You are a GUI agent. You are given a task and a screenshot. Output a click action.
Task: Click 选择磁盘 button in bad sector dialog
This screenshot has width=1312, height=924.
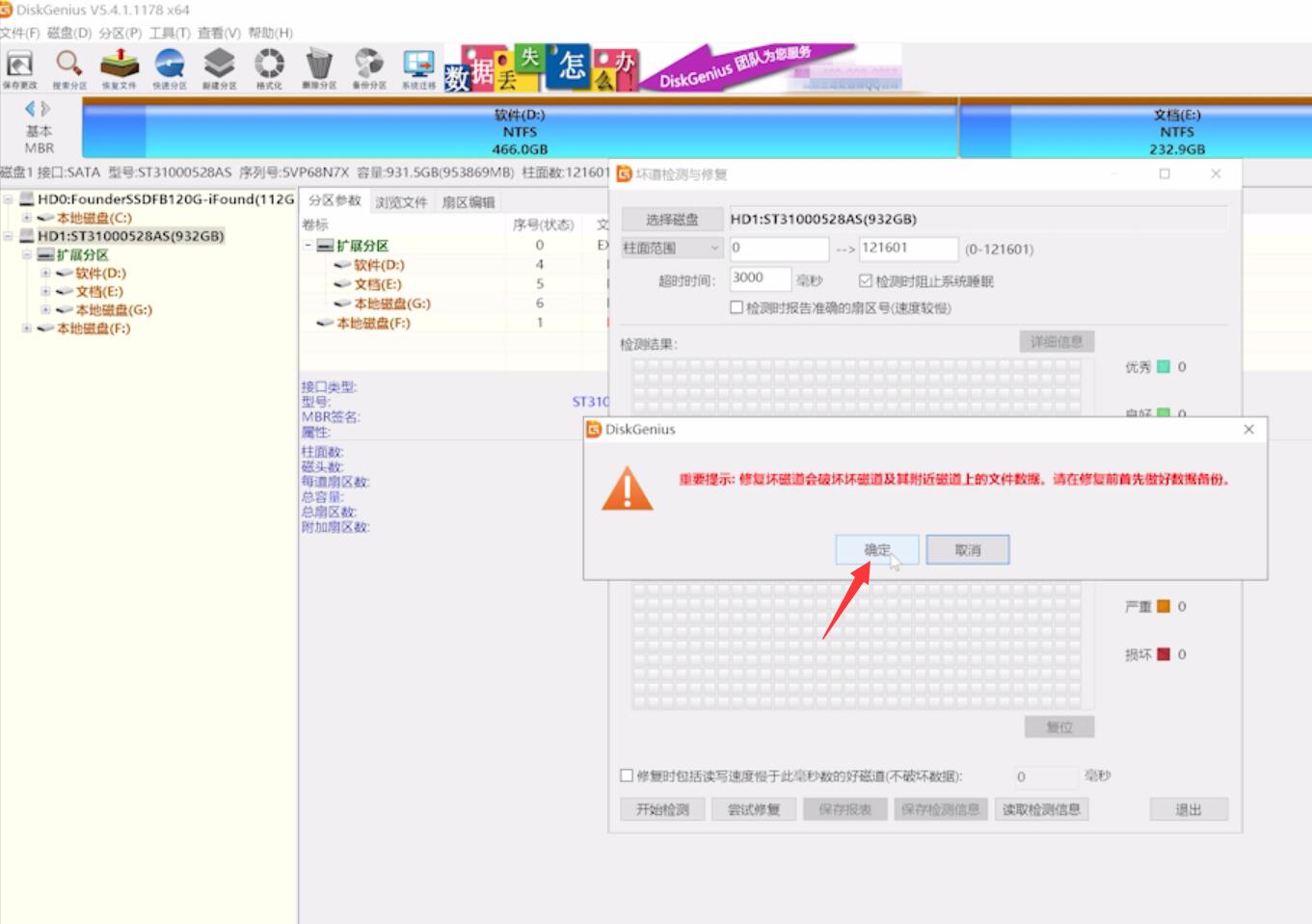click(672, 220)
